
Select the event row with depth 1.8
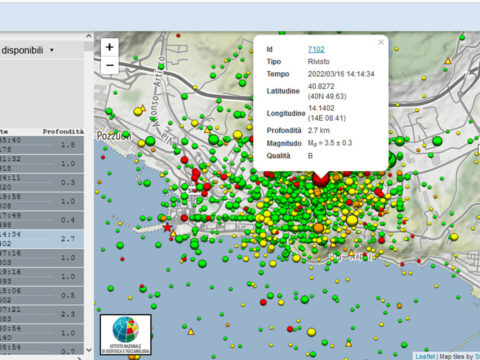(x=42, y=145)
